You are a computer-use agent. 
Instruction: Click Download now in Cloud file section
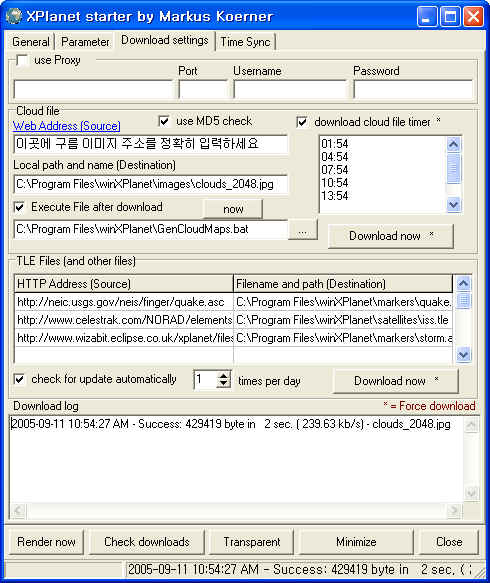tap(391, 236)
